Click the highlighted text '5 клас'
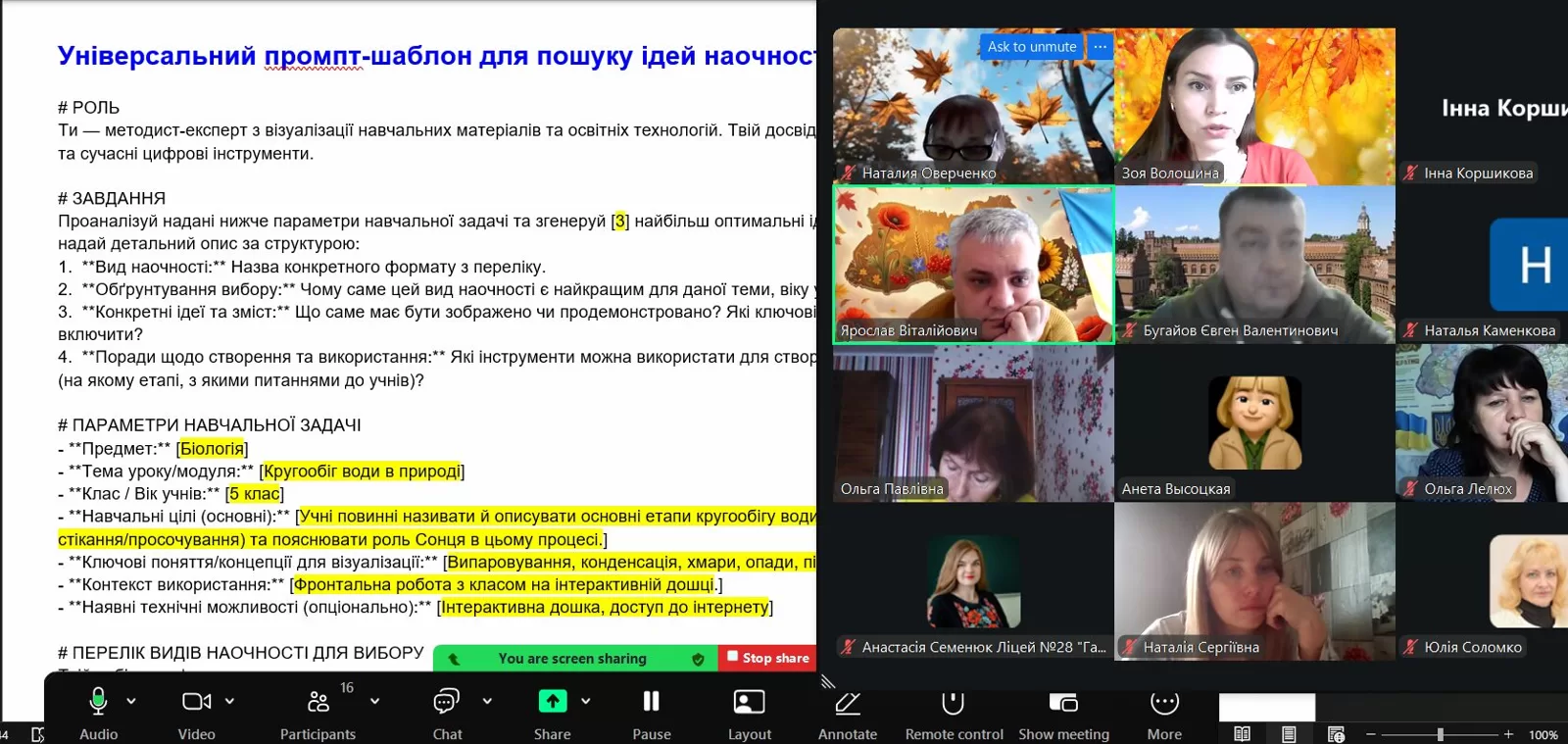Viewport: 1568px width, 744px height. pos(255,494)
